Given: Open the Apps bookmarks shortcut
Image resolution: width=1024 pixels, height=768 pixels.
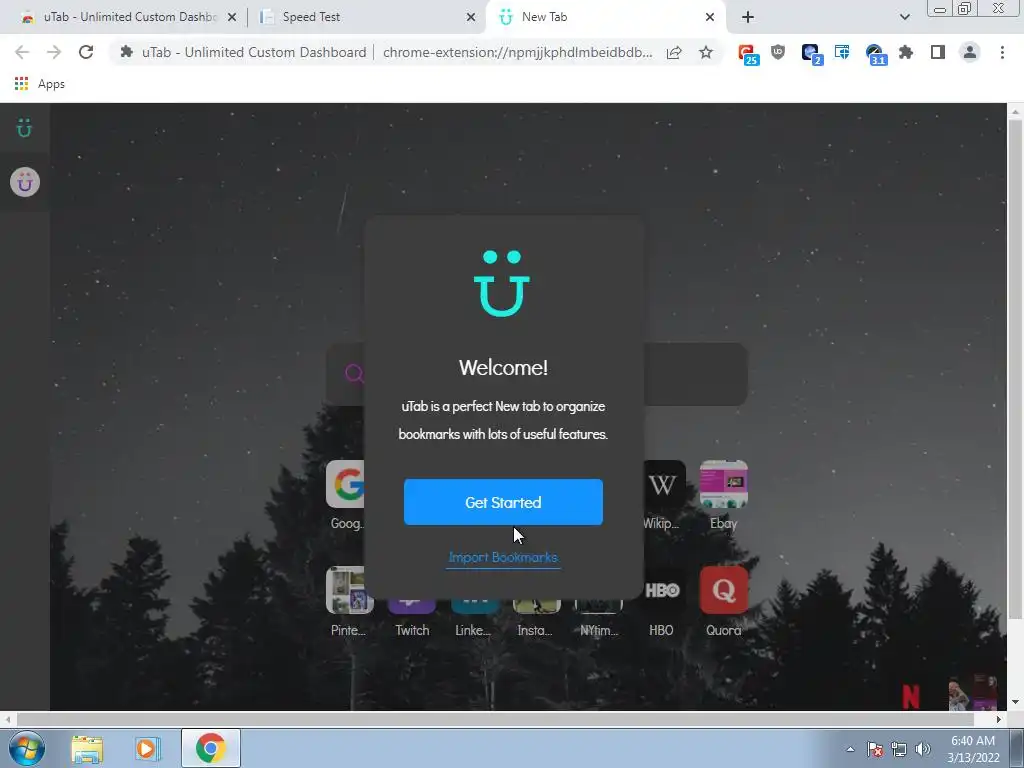Looking at the screenshot, I should (40, 84).
